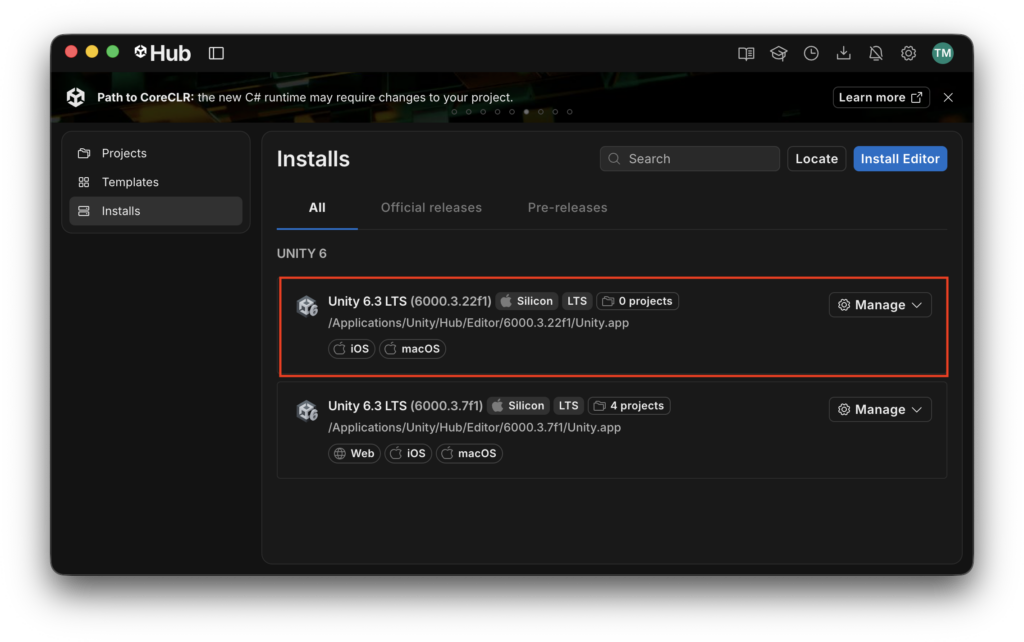This screenshot has height=642, width=1024.
Task: Click the Unity 6.3 LTS (6000.3.7f1) title
Action: (x=406, y=406)
